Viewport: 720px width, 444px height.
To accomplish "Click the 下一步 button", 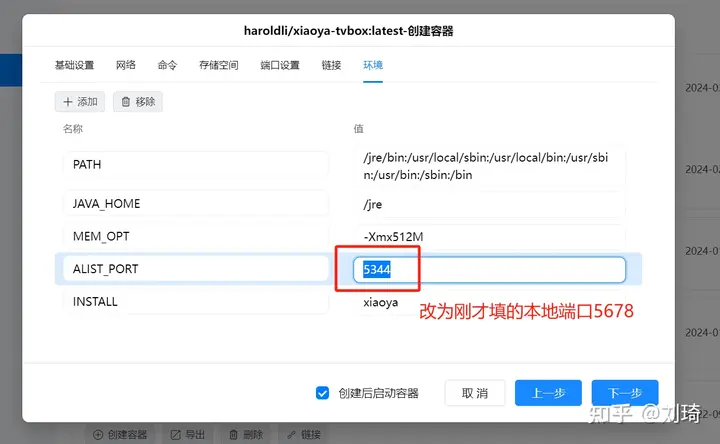I will click(x=625, y=393).
